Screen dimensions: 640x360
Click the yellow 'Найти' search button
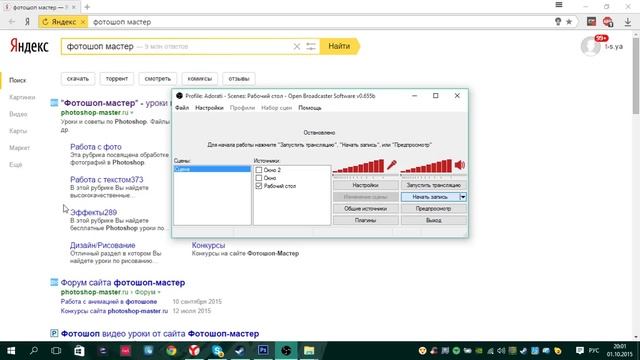click(x=339, y=46)
